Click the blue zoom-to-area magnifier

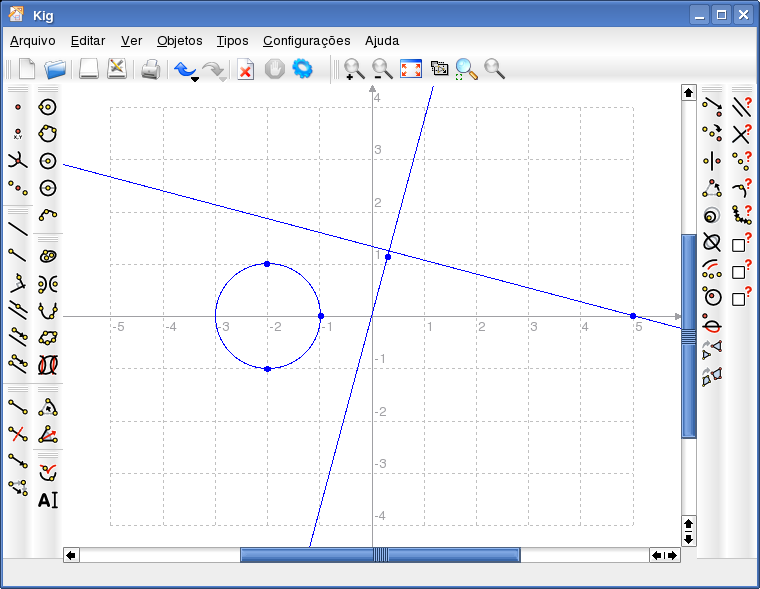click(x=466, y=69)
